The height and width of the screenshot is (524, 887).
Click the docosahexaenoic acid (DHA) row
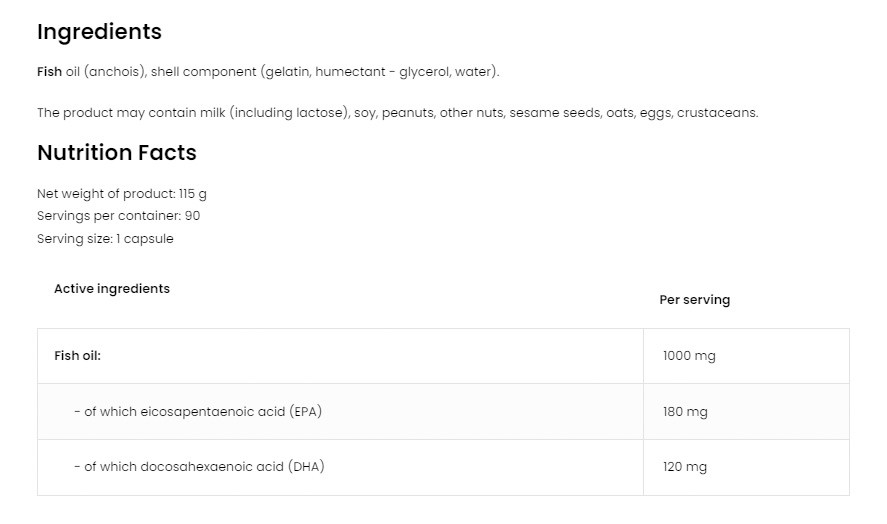pos(199,467)
